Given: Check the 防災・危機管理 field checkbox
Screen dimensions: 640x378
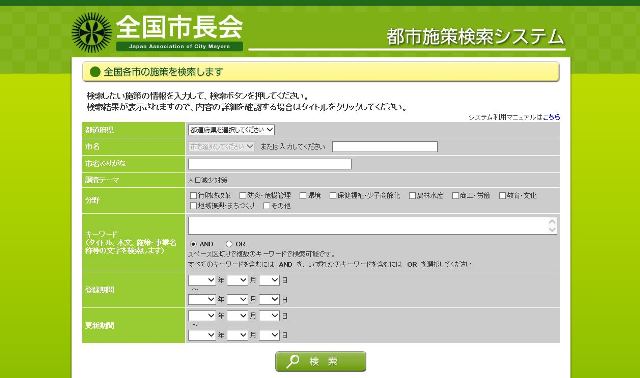Looking at the screenshot, I should [242, 196].
